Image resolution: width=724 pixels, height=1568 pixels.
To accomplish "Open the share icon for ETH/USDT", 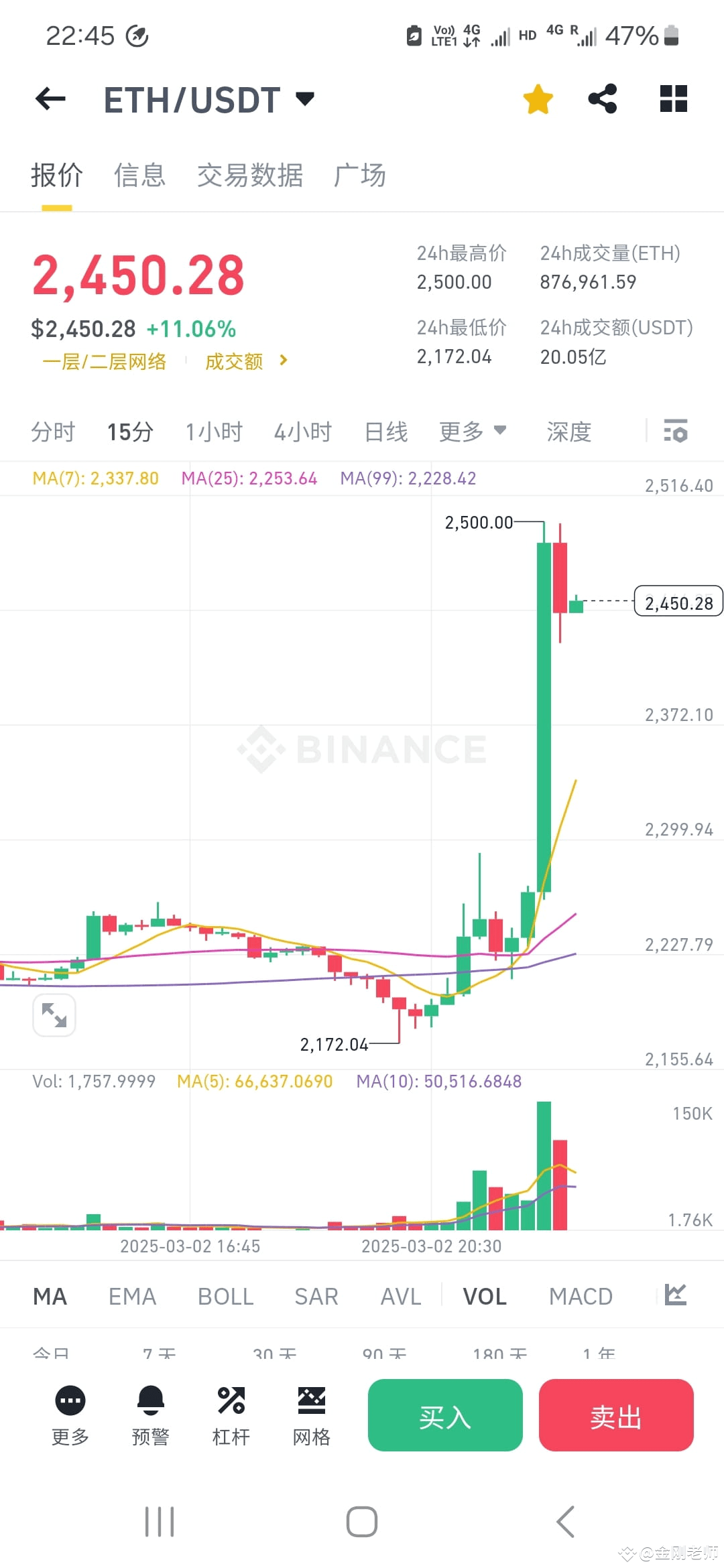I will [602, 99].
